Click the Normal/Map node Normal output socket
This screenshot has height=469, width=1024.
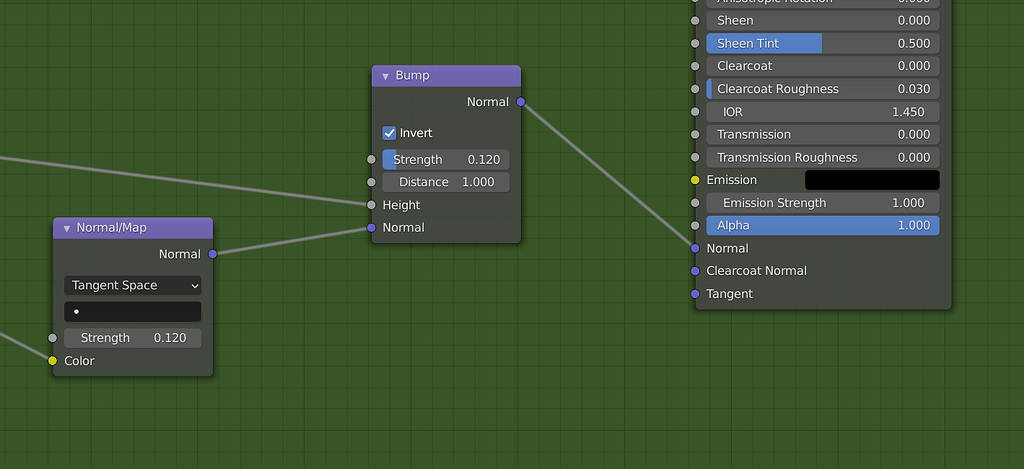coord(212,254)
